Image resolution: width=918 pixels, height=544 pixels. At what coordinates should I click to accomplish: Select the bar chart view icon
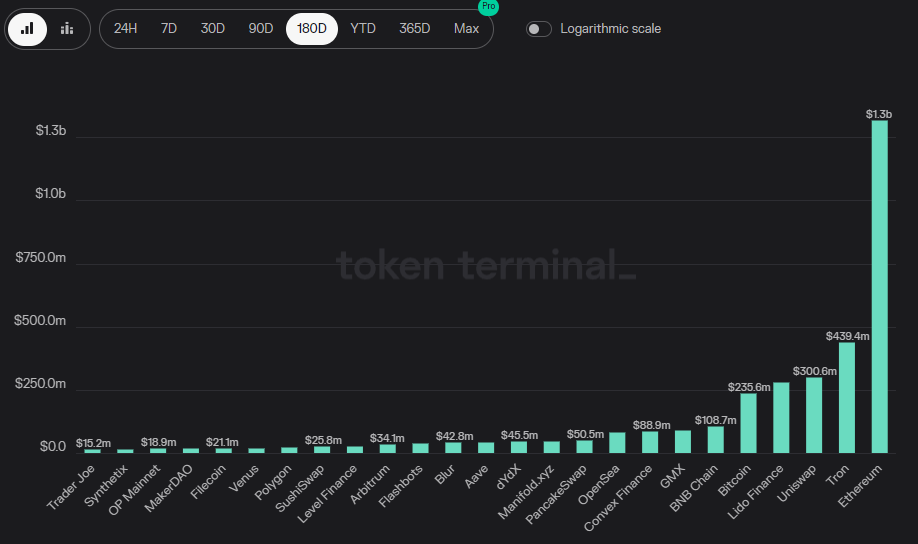28,28
